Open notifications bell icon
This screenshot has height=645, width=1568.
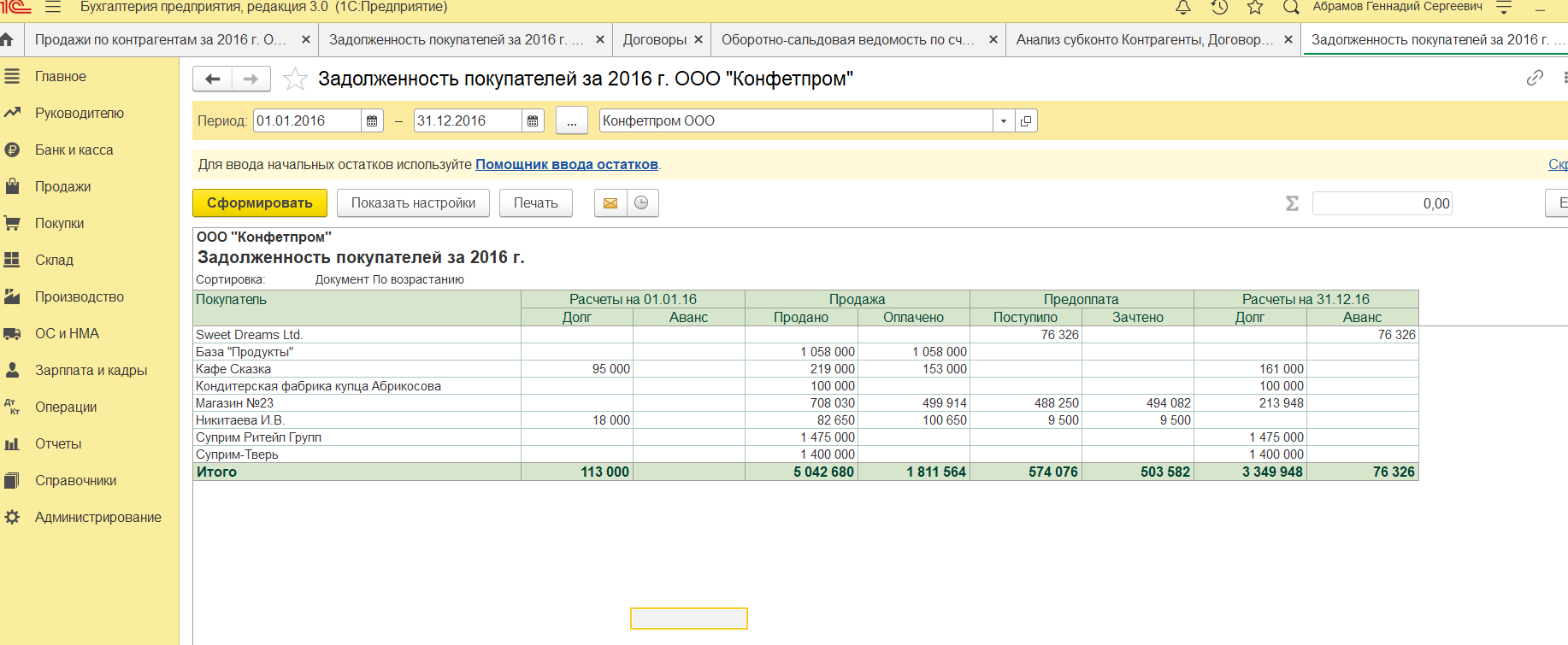(1183, 8)
